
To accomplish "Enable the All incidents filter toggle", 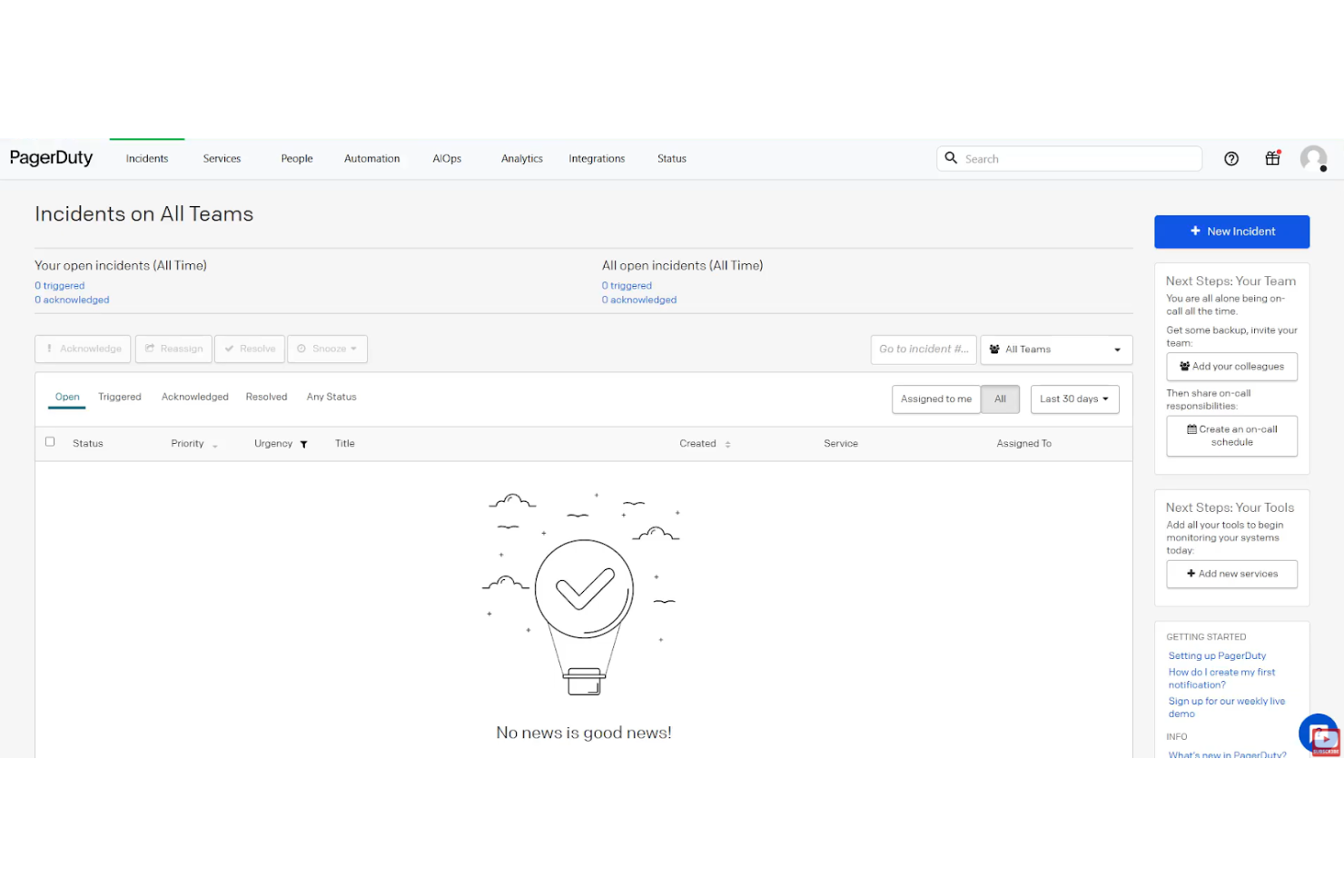I will pos(1000,399).
